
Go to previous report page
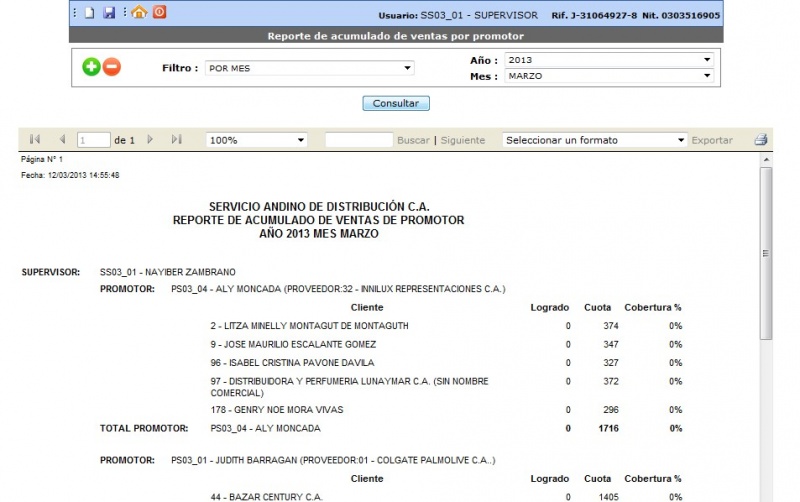pyautogui.click(x=62, y=139)
